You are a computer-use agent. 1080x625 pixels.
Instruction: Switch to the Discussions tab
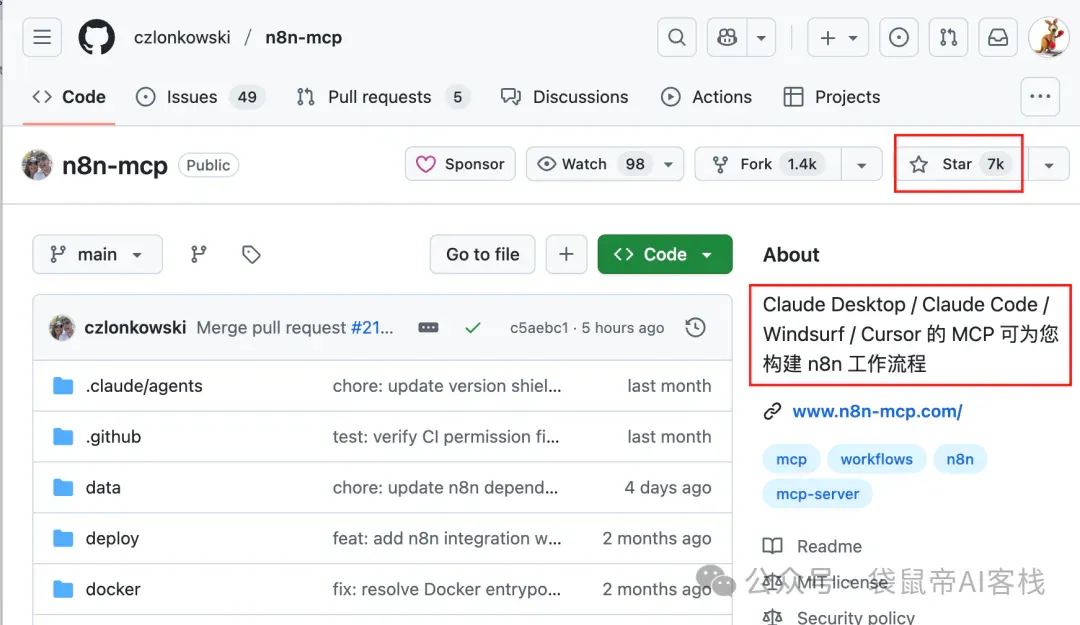click(565, 97)
